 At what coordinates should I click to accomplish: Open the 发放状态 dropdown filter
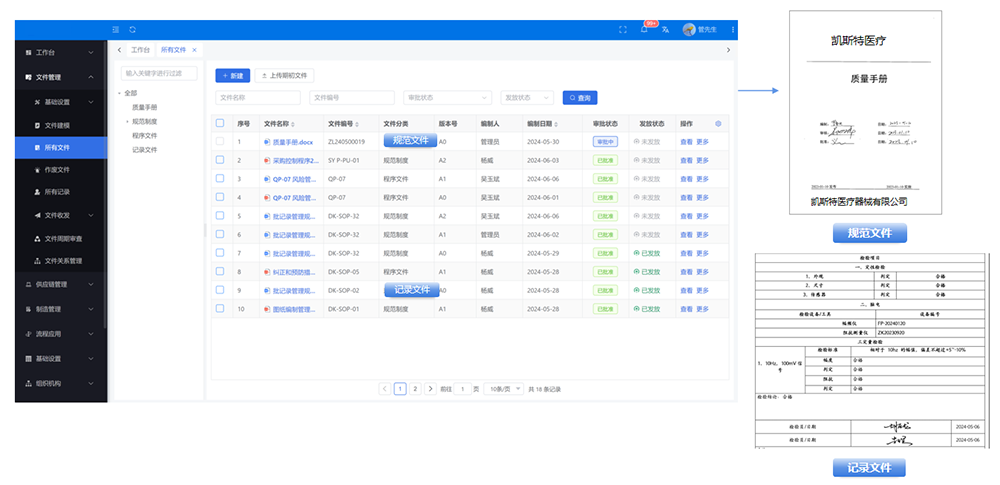tap(528, 98)
